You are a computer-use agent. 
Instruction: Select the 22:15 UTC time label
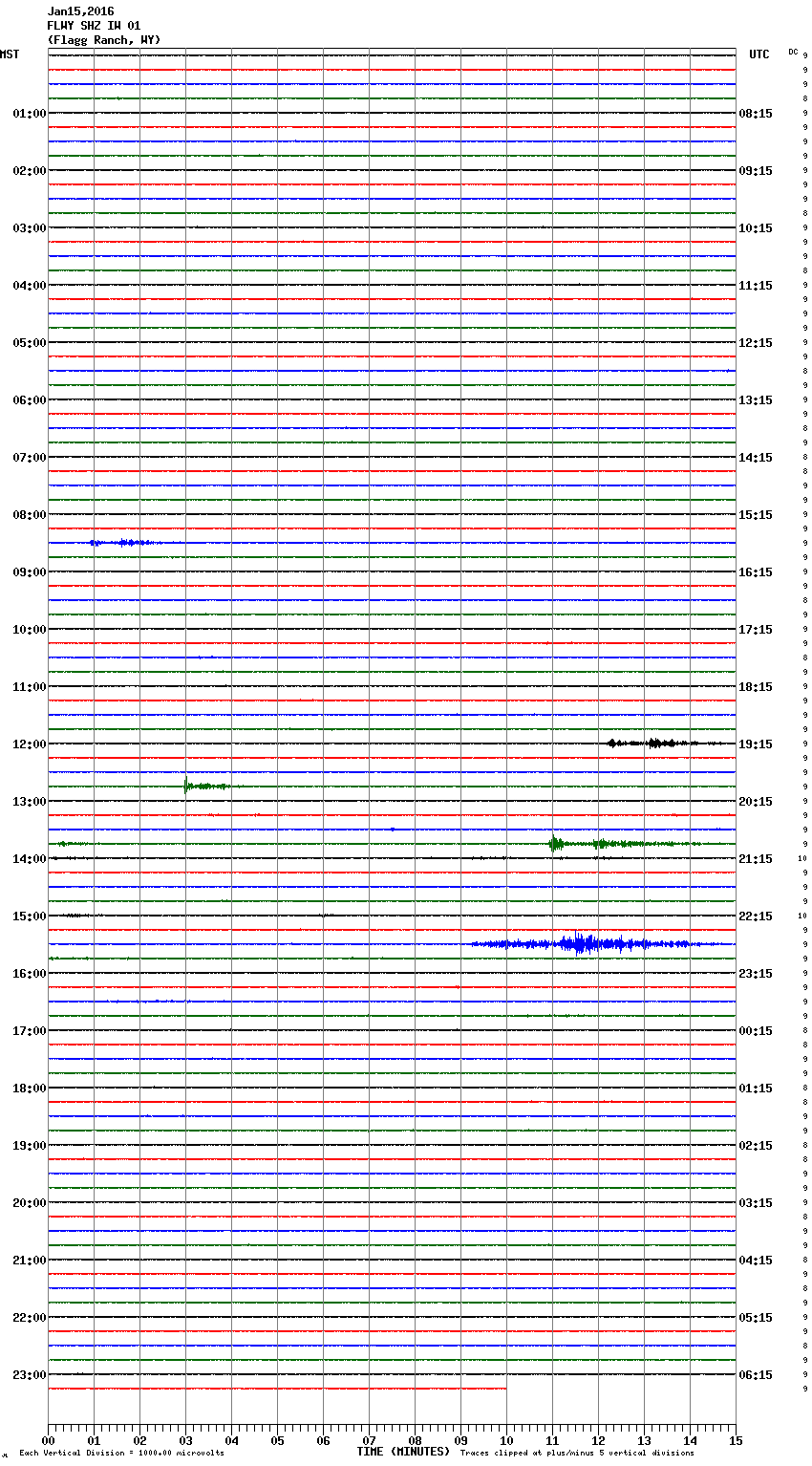pyautogui.click(x=756, y=916)
